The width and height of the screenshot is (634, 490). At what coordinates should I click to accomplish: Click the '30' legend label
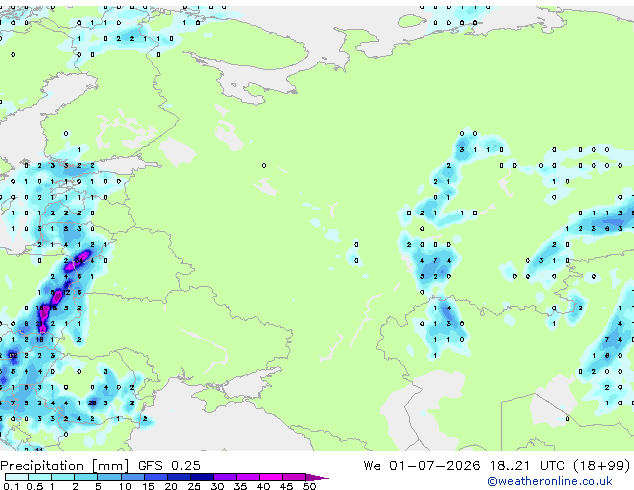pyautogui.click(x=217, y=486)
